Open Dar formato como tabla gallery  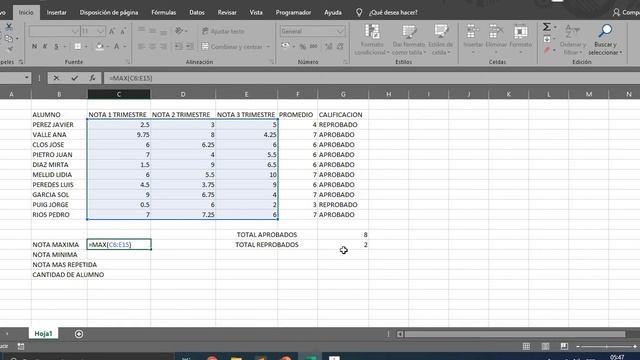[409, 39]
